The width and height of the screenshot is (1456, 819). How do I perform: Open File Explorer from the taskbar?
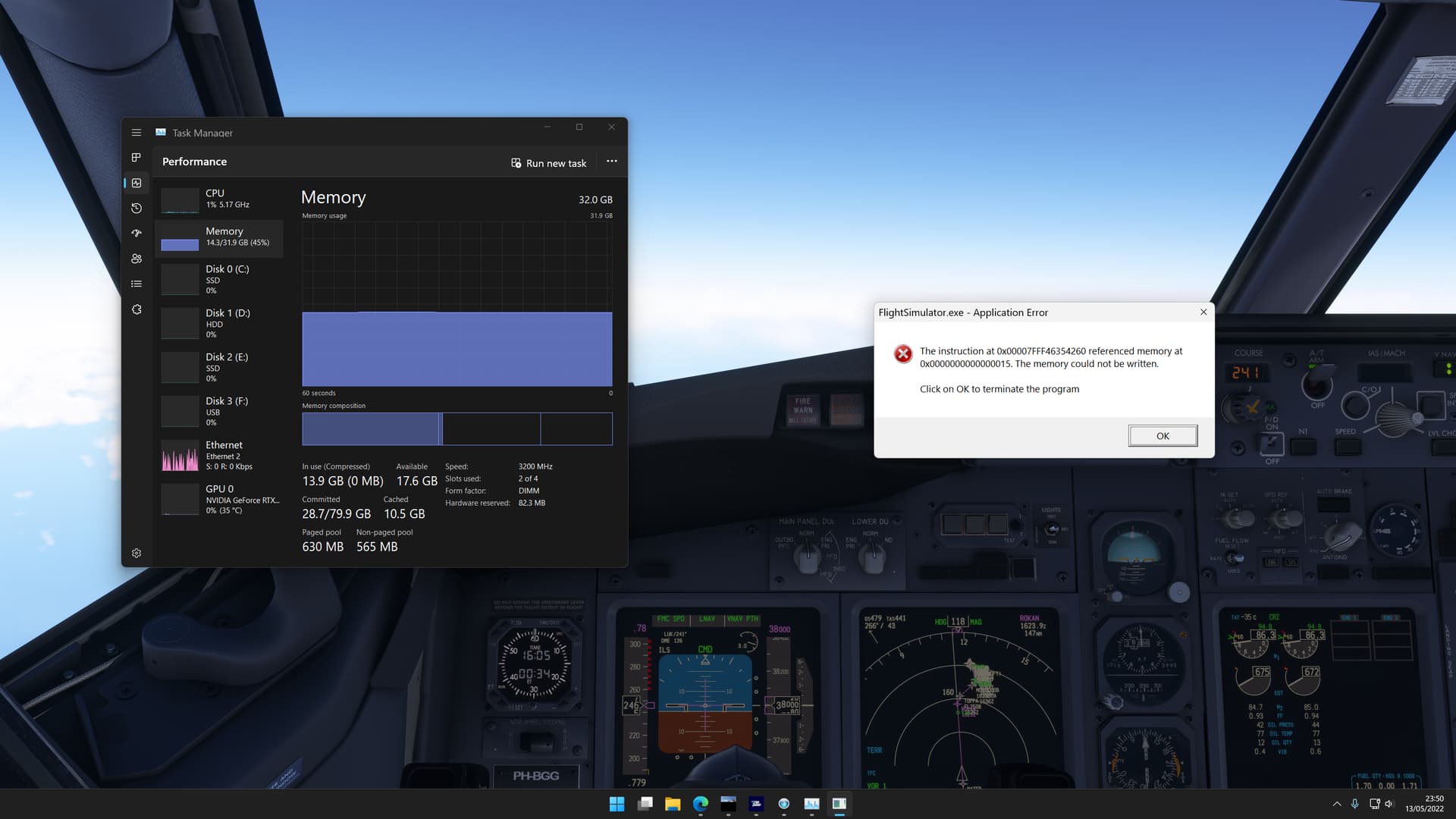pyautogui.click(x=672, y=803)
